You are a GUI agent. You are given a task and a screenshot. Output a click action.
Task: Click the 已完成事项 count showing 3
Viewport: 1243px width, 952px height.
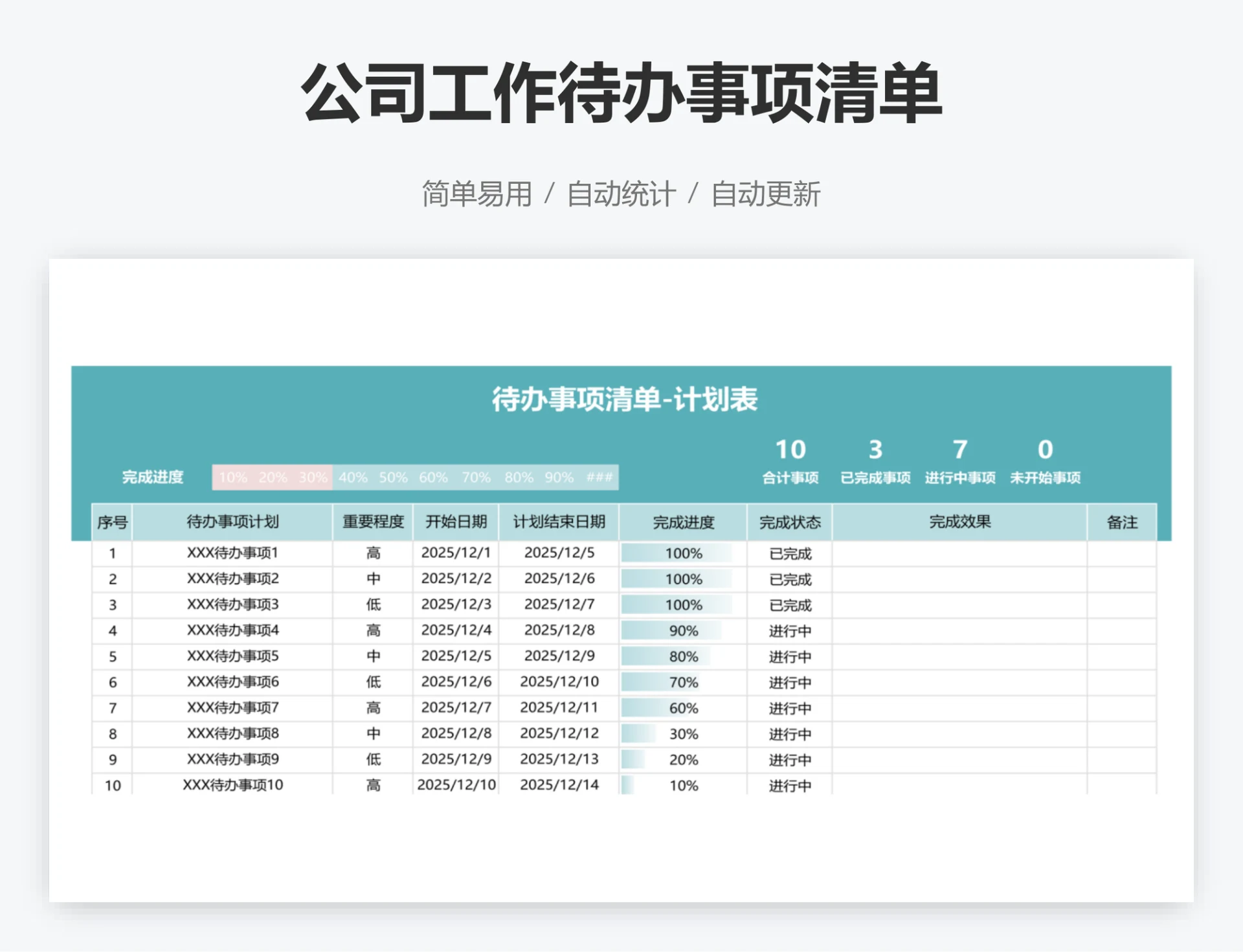pos(875,450)
